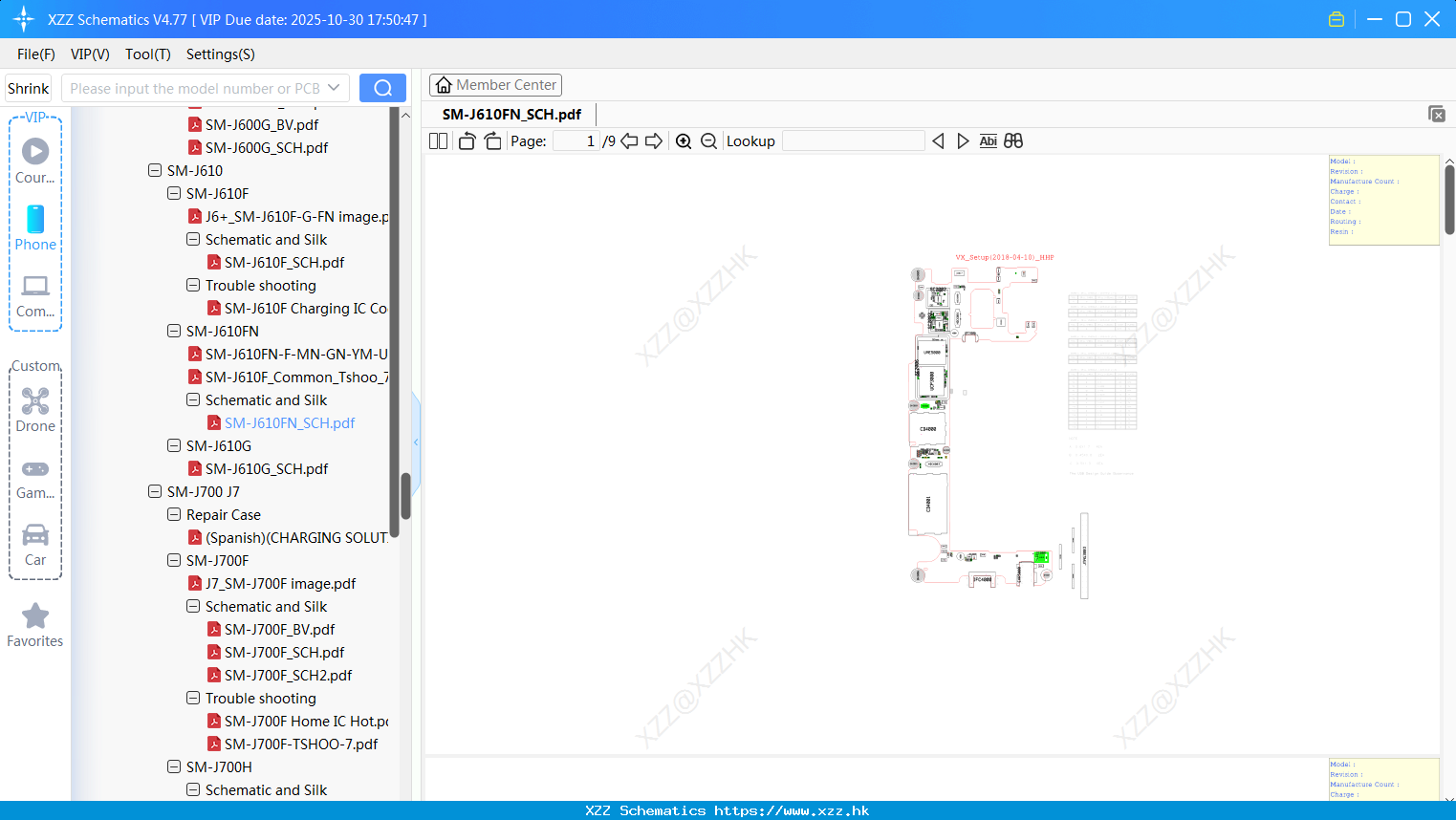This screenshot has height=820, width=1456.
Task: Collapse the SM-J700F folder expander
Action: pos(174,560)
